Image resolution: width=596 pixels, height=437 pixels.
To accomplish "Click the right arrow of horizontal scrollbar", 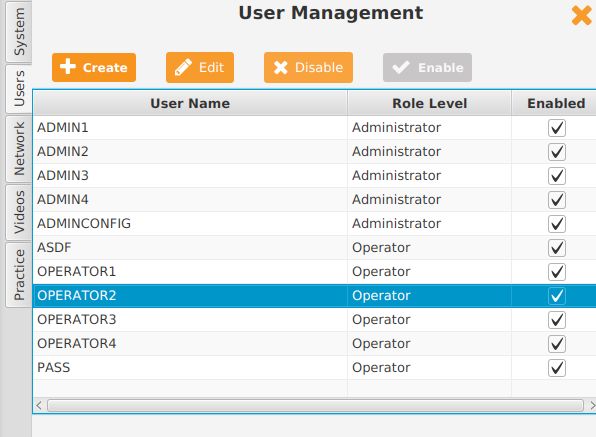I will pos(592,405).
